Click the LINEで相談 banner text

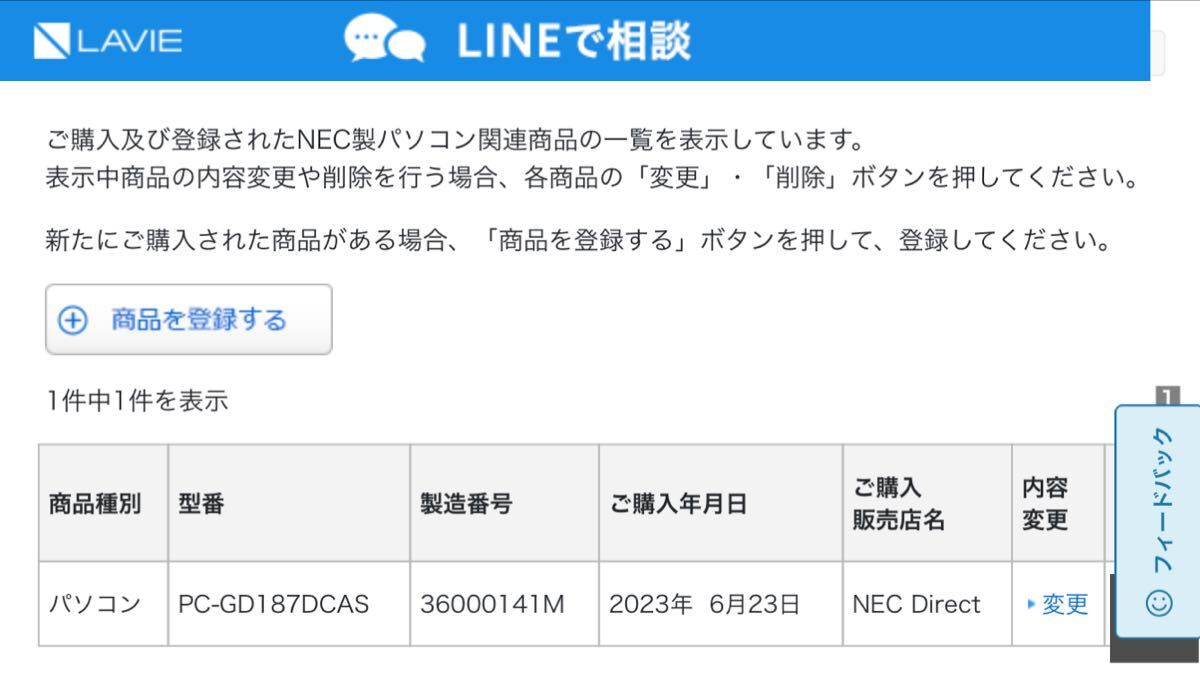coord(574,41)
